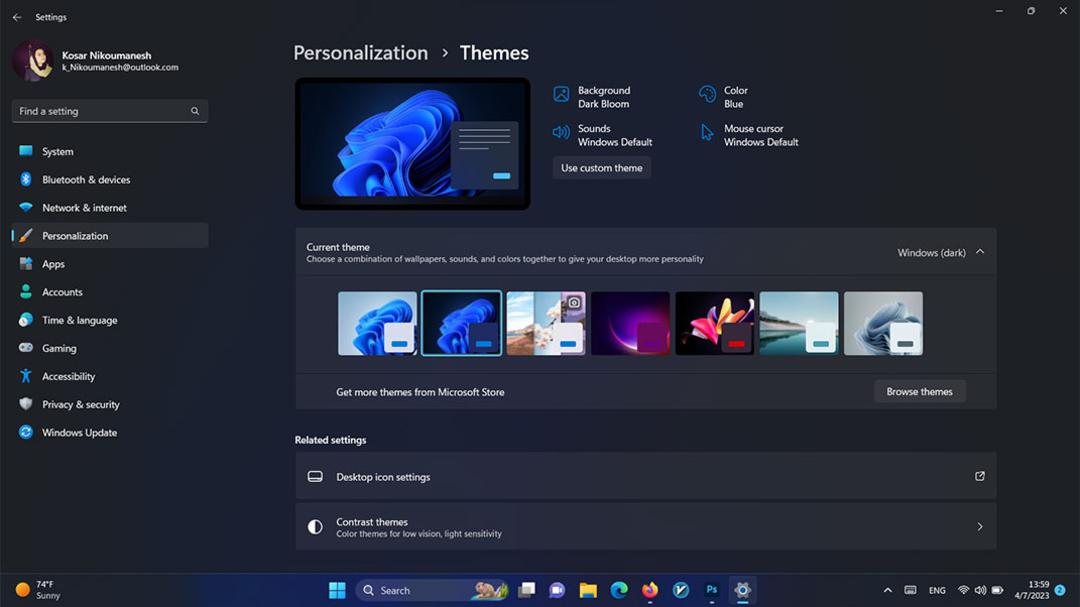
Task: Click the back arrow in Settings
Action: (x=17, y=17)
